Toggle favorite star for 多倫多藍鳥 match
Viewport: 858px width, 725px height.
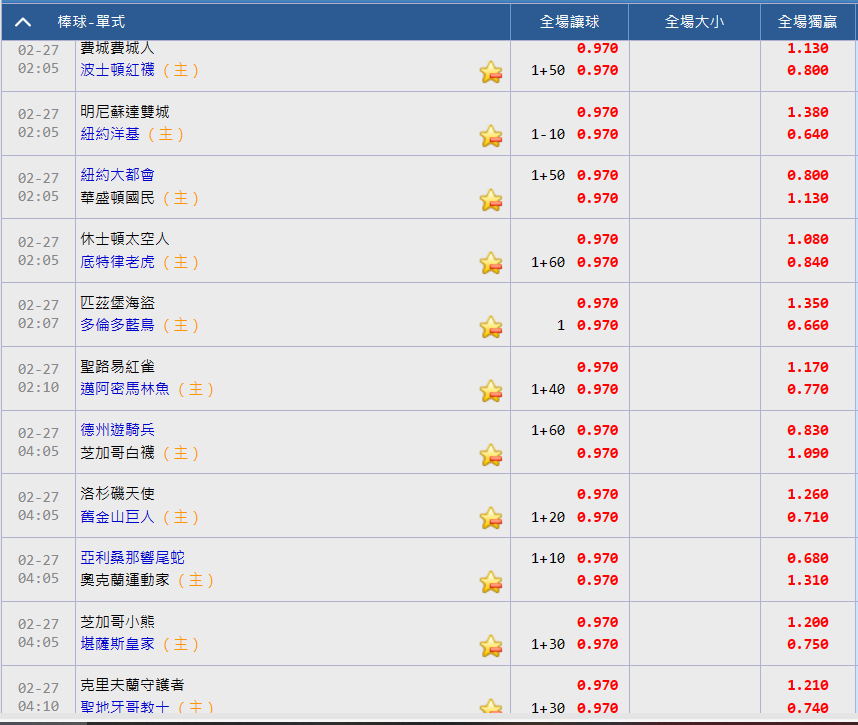pos(491,327)
